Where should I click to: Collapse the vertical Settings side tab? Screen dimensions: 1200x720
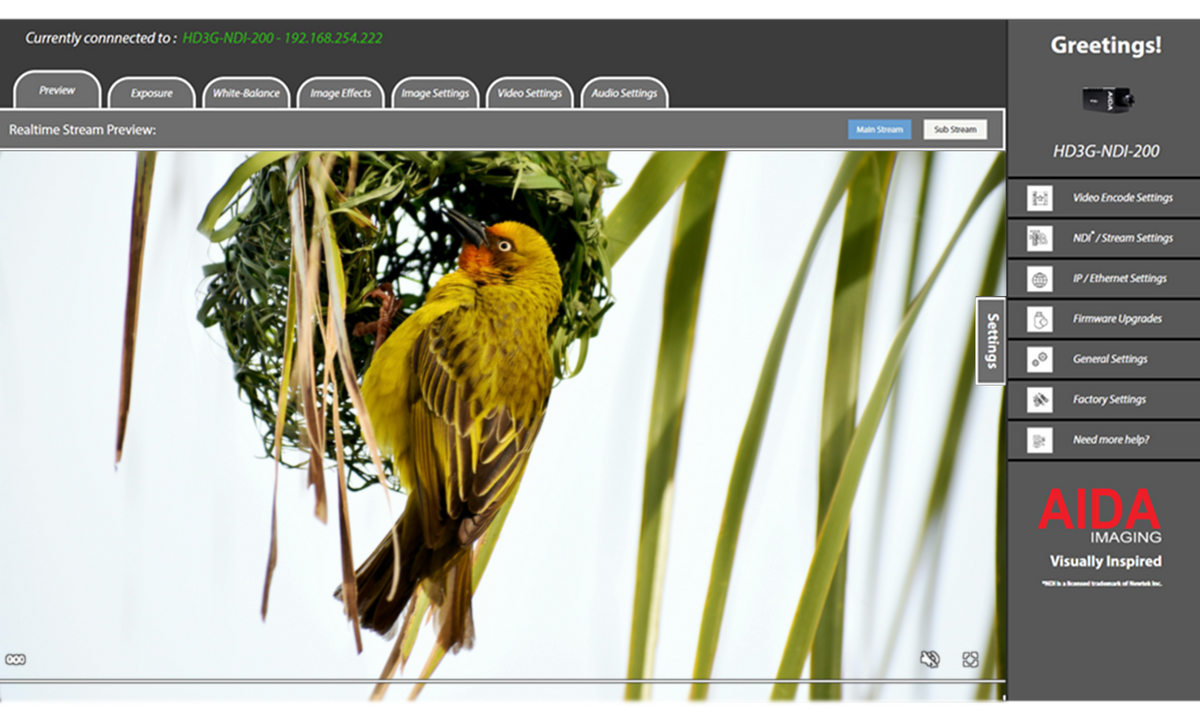pyautogui.click(x=991, y=341)
